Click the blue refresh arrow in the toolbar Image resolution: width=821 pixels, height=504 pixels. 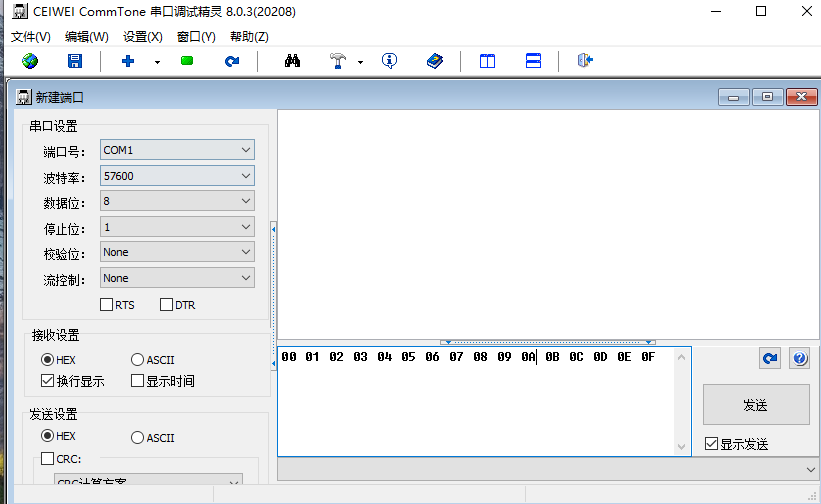[x=232, y=61]
